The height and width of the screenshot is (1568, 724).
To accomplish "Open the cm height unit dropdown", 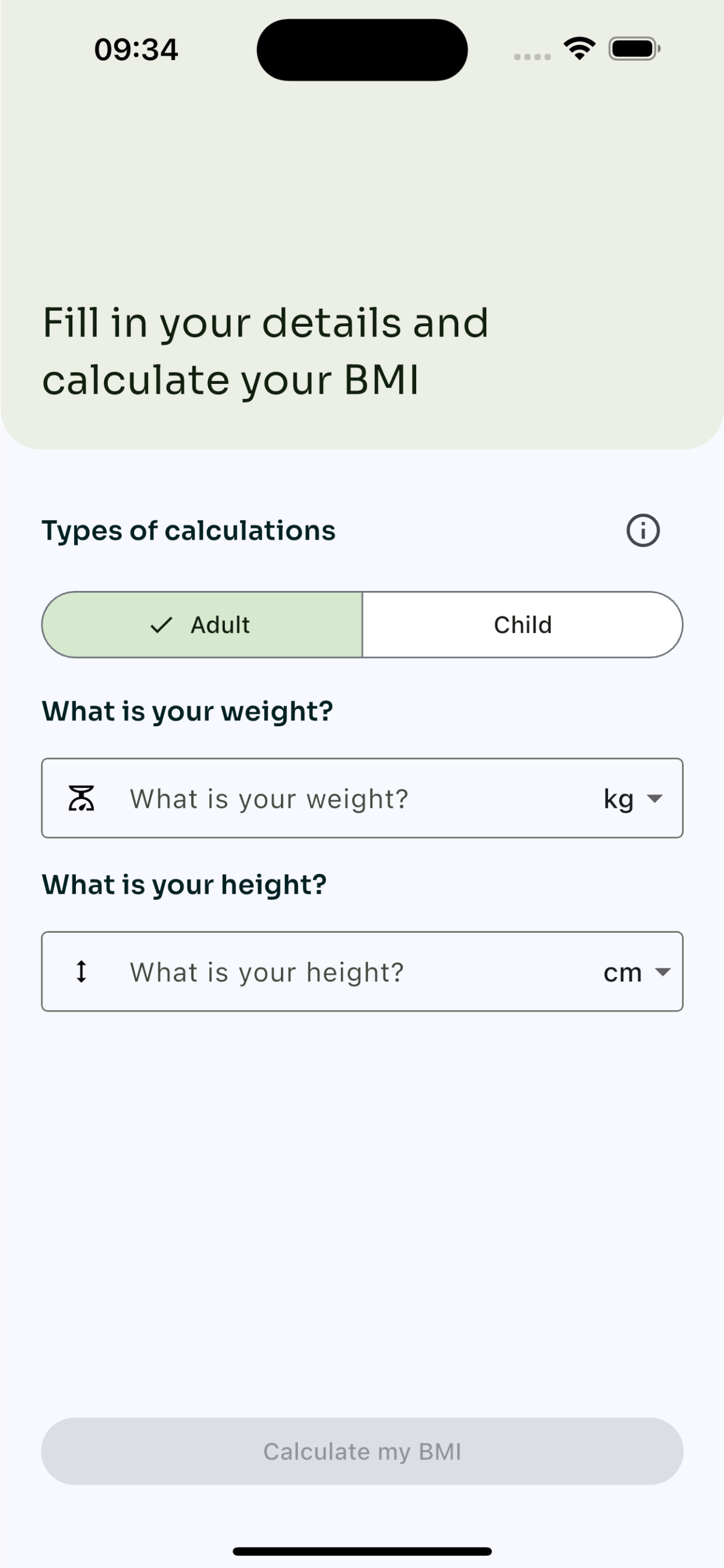I will click(637, 971).
